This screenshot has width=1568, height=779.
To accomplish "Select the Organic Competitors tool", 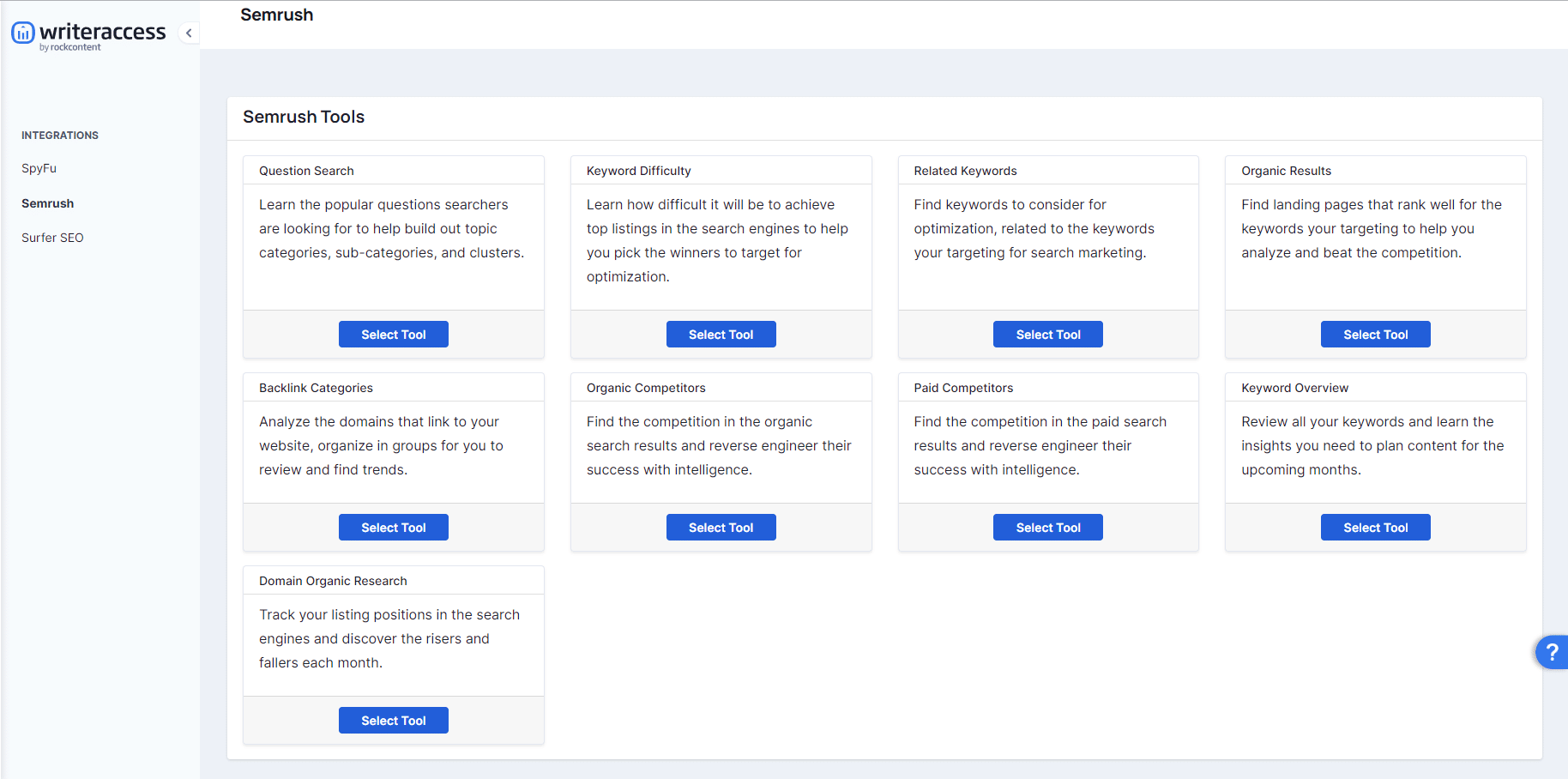I will pyautogui.click(x=721, y=528).
